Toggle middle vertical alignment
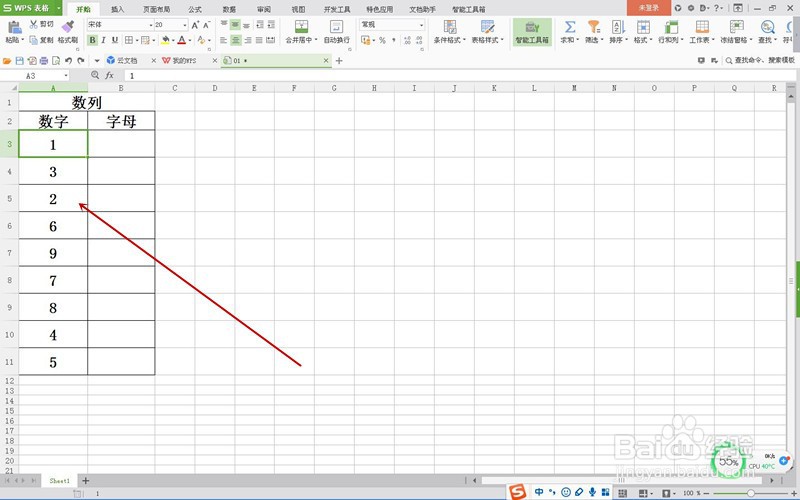The image size is (800, 500). pyautogui.click(x=235, y=24)
